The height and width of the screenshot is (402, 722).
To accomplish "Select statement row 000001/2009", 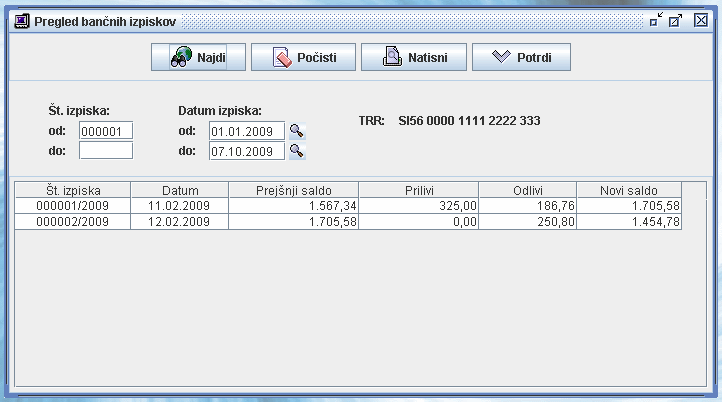I will point(73,206).
